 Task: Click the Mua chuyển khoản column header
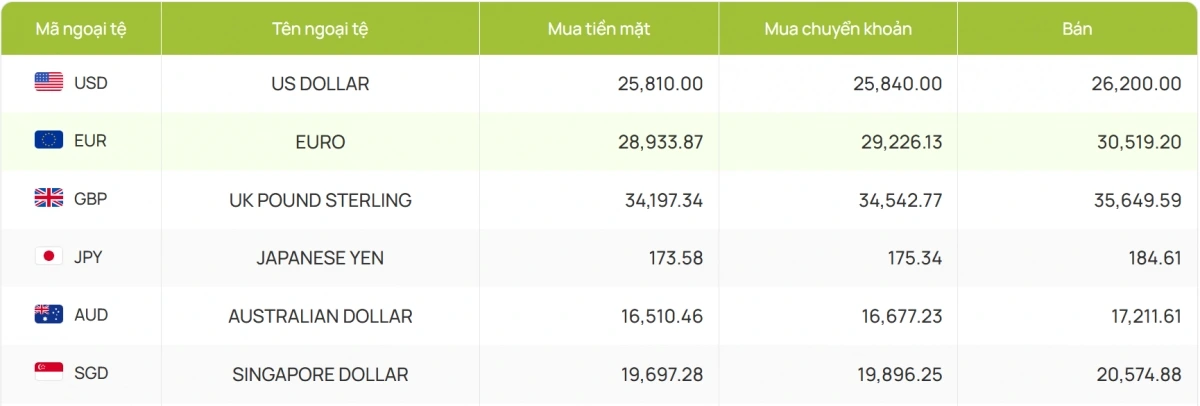[838, 29]
